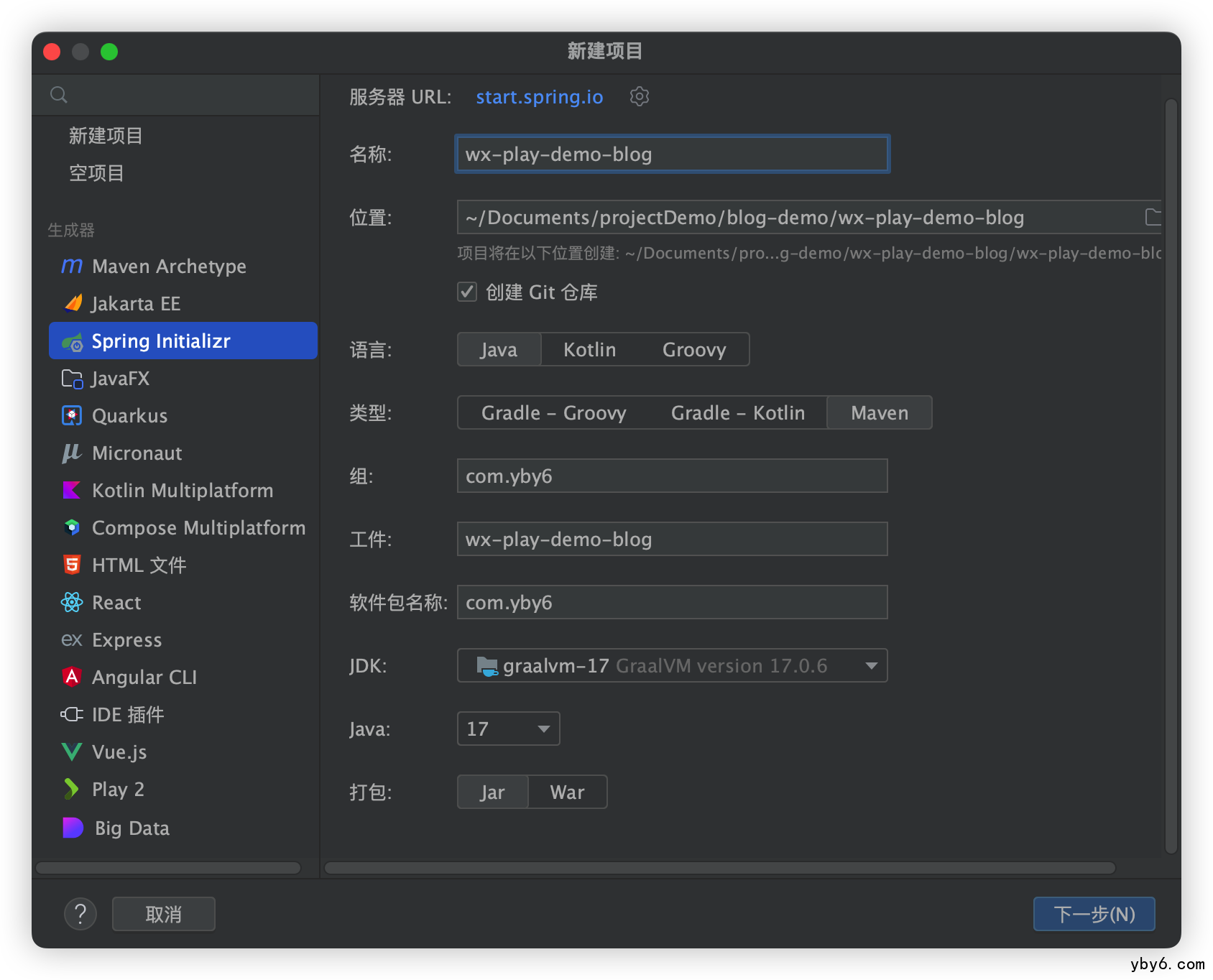Click the Play 2 chevron icon
Viewport: 1213px width, 980px height.
tap(72, 789)
